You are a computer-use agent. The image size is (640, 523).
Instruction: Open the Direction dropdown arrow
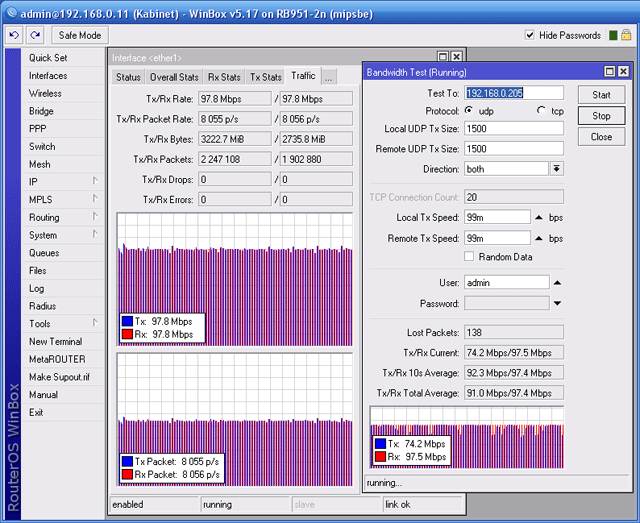click(x=557, y=169)
